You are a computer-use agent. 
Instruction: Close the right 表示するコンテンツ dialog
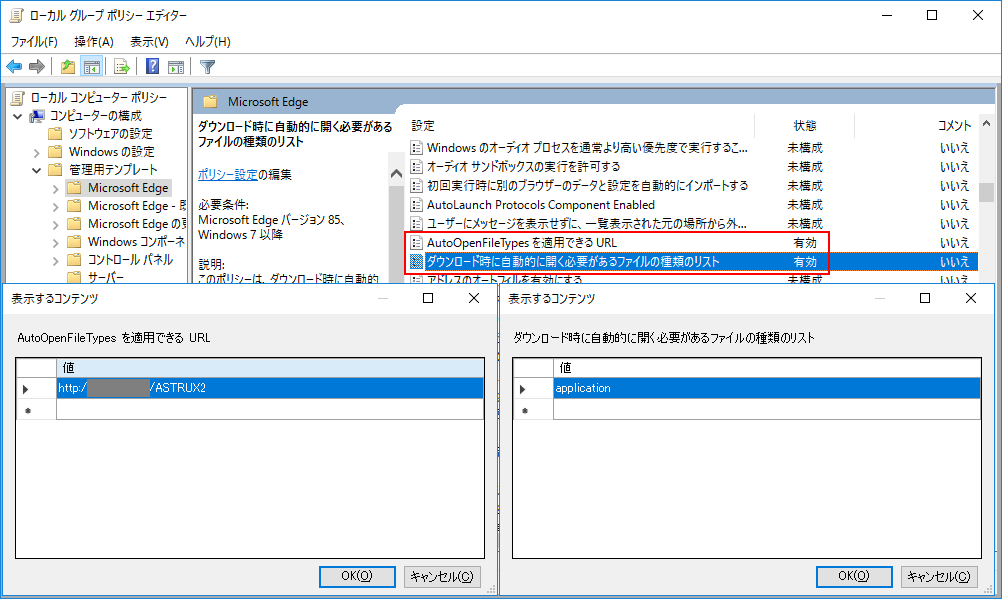point(971,298)
